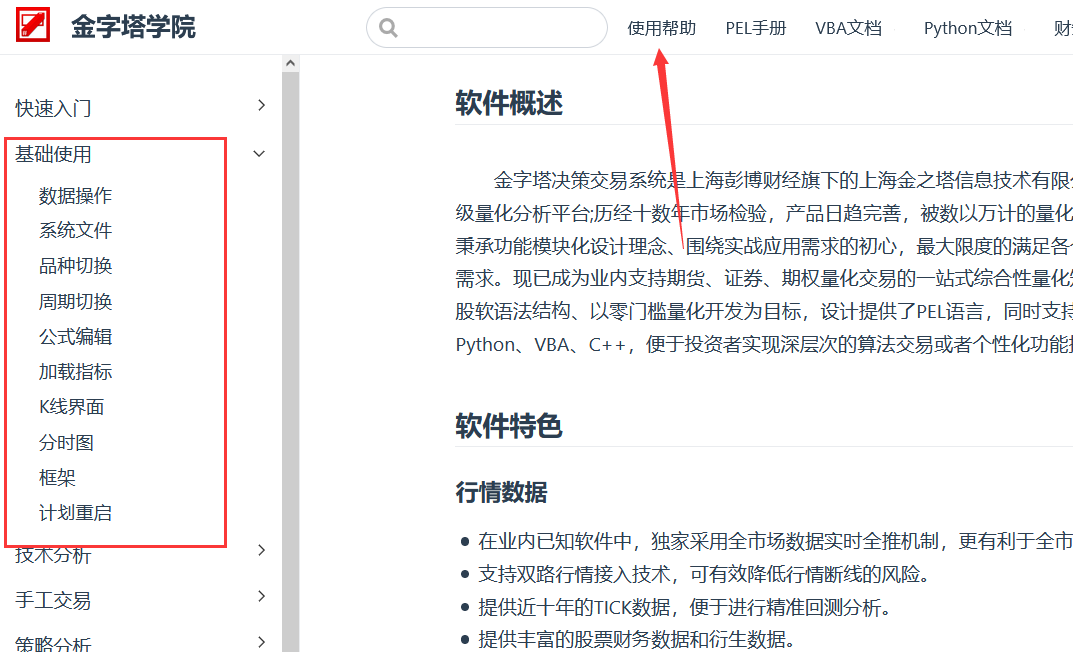
Task: Click the 金字塔学院 site title
Action: click(133, 27)
